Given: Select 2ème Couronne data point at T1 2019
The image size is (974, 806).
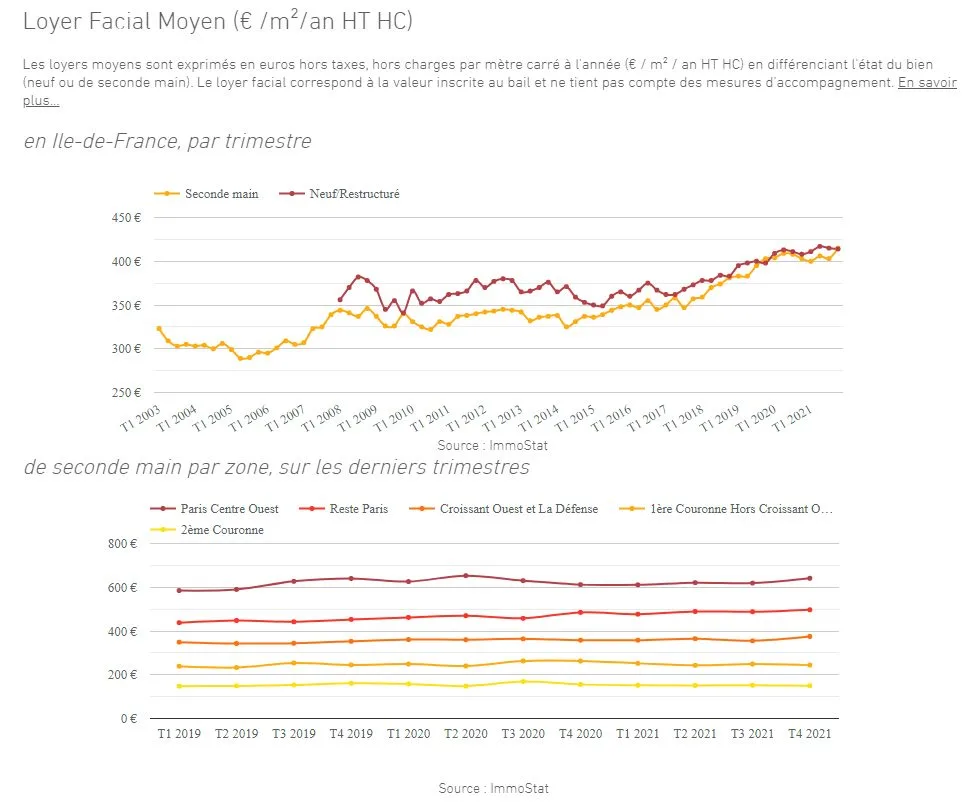Looking at the screenshot, I should coord(178,686).
